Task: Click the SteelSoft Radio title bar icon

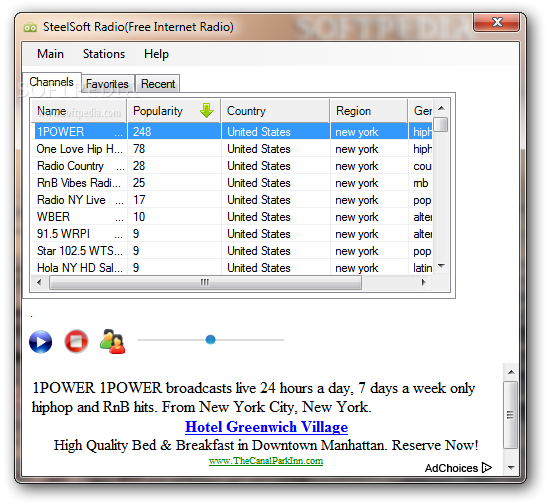Action: tap(30, 27)
